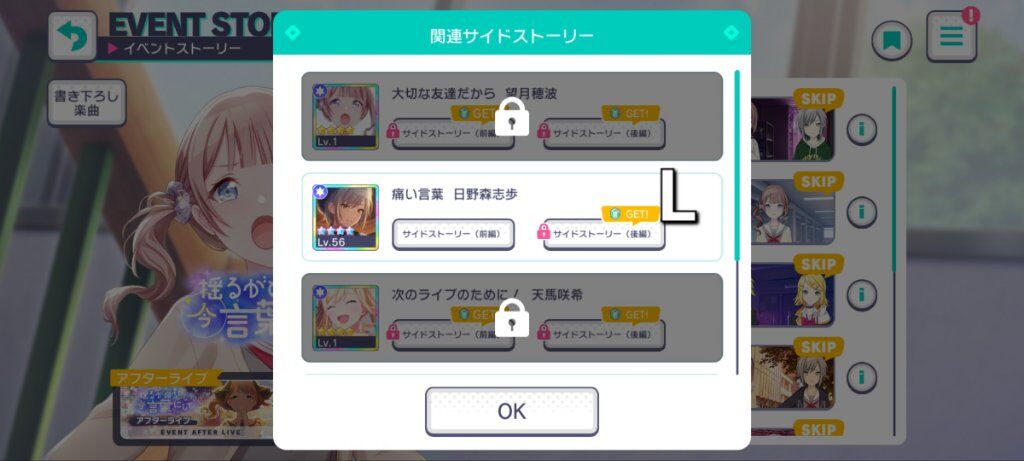Open the bookmark icon button
This screenshot has width=1024, height=461.
pyautogui.click(x=891, y=40)
